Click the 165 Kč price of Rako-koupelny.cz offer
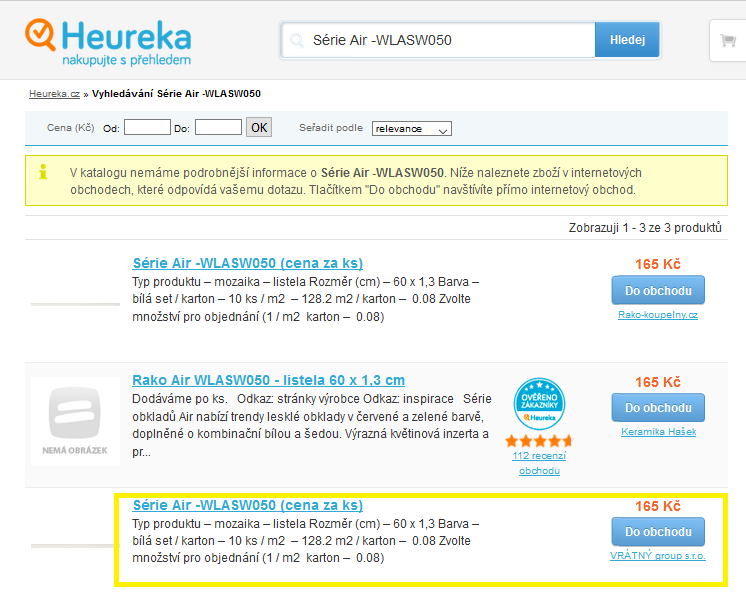Image resolution: width=746 pixels, height=600 pixels. 658,264
